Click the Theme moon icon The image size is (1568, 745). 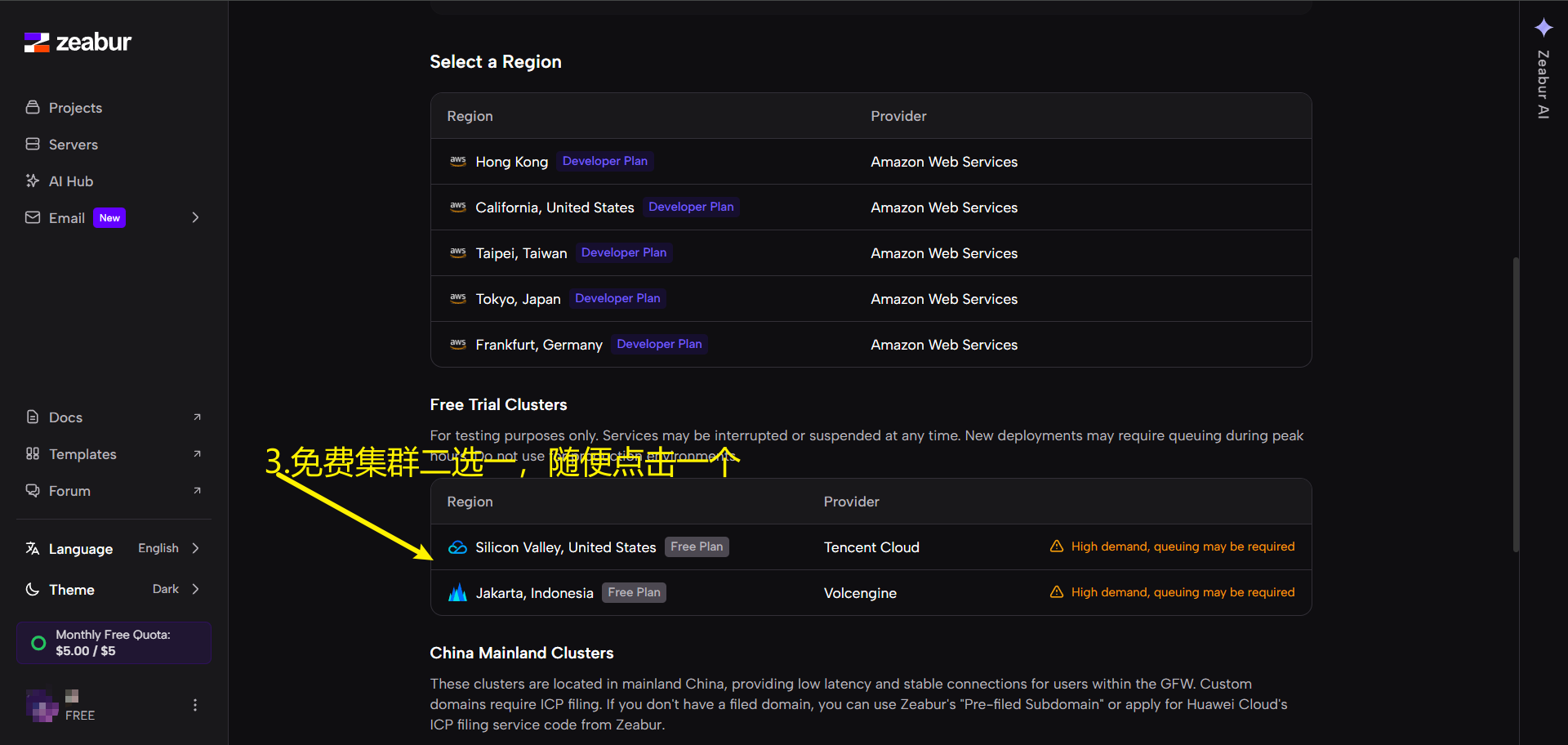33,589
